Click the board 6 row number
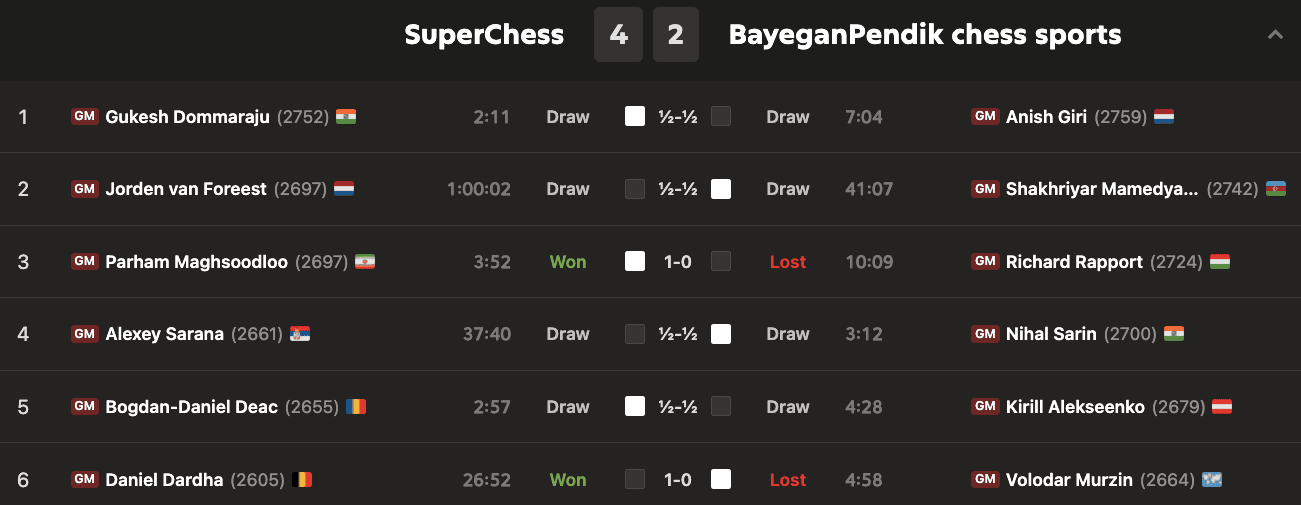The width and height of the screenshot is (1301, 505). tap(23, 480)
